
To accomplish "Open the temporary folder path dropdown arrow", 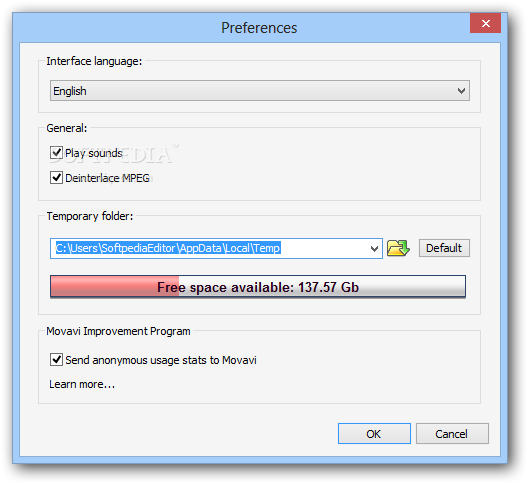I will click(374, 249).
